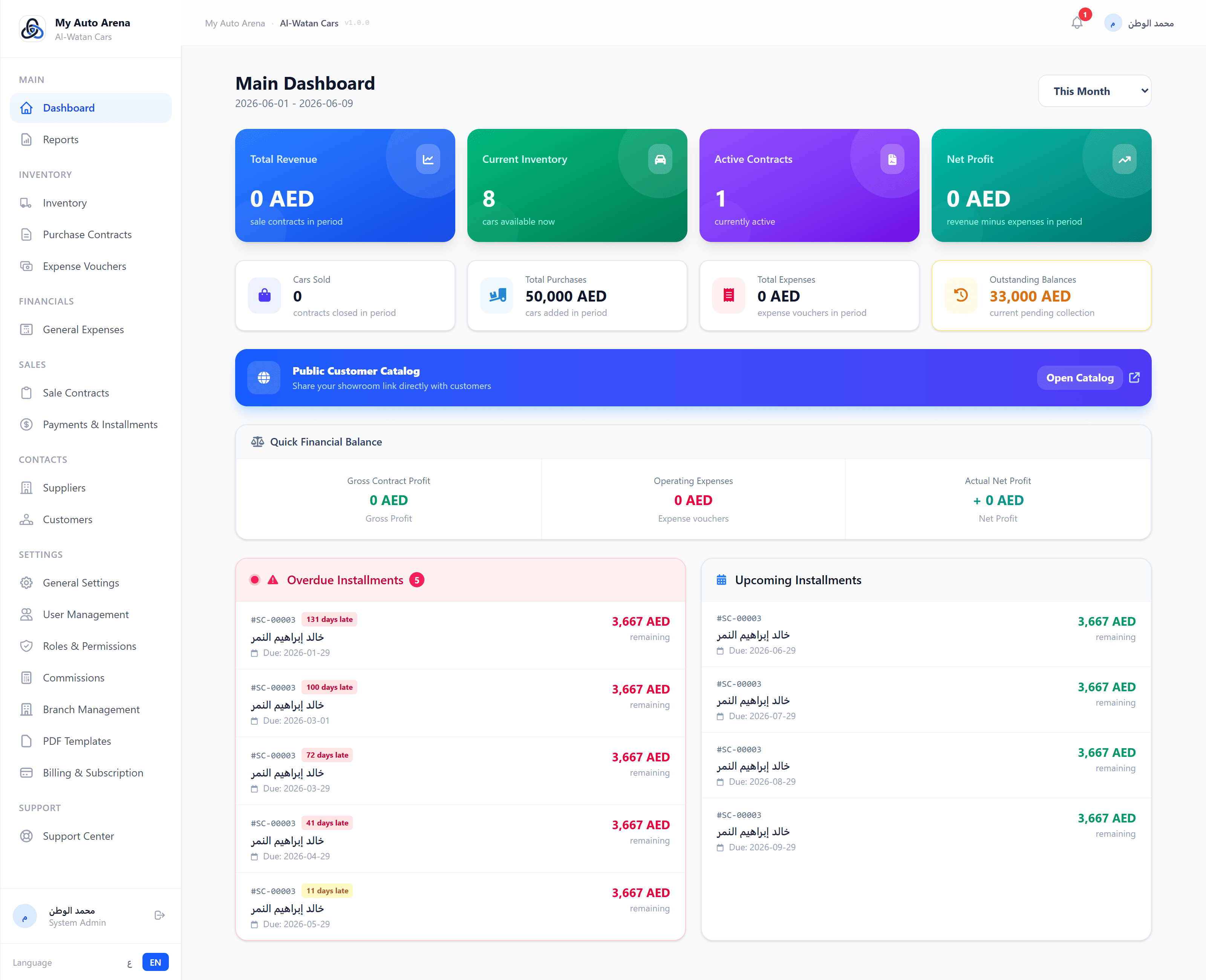
Task: Click the user avatar in sidebar footer
Action: (25, 916)
